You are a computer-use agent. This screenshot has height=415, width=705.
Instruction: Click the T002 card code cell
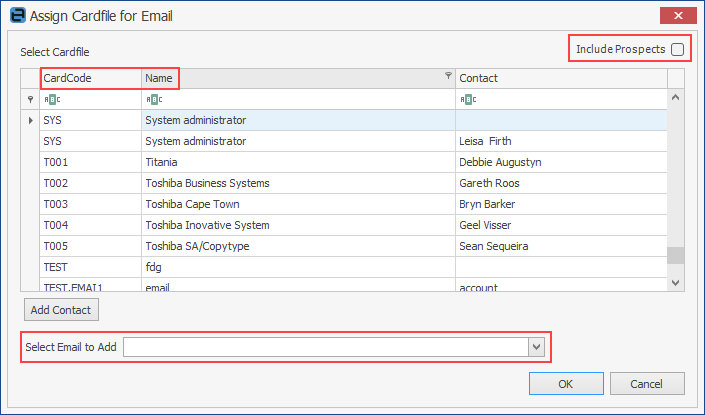click(x=90, y=183)
